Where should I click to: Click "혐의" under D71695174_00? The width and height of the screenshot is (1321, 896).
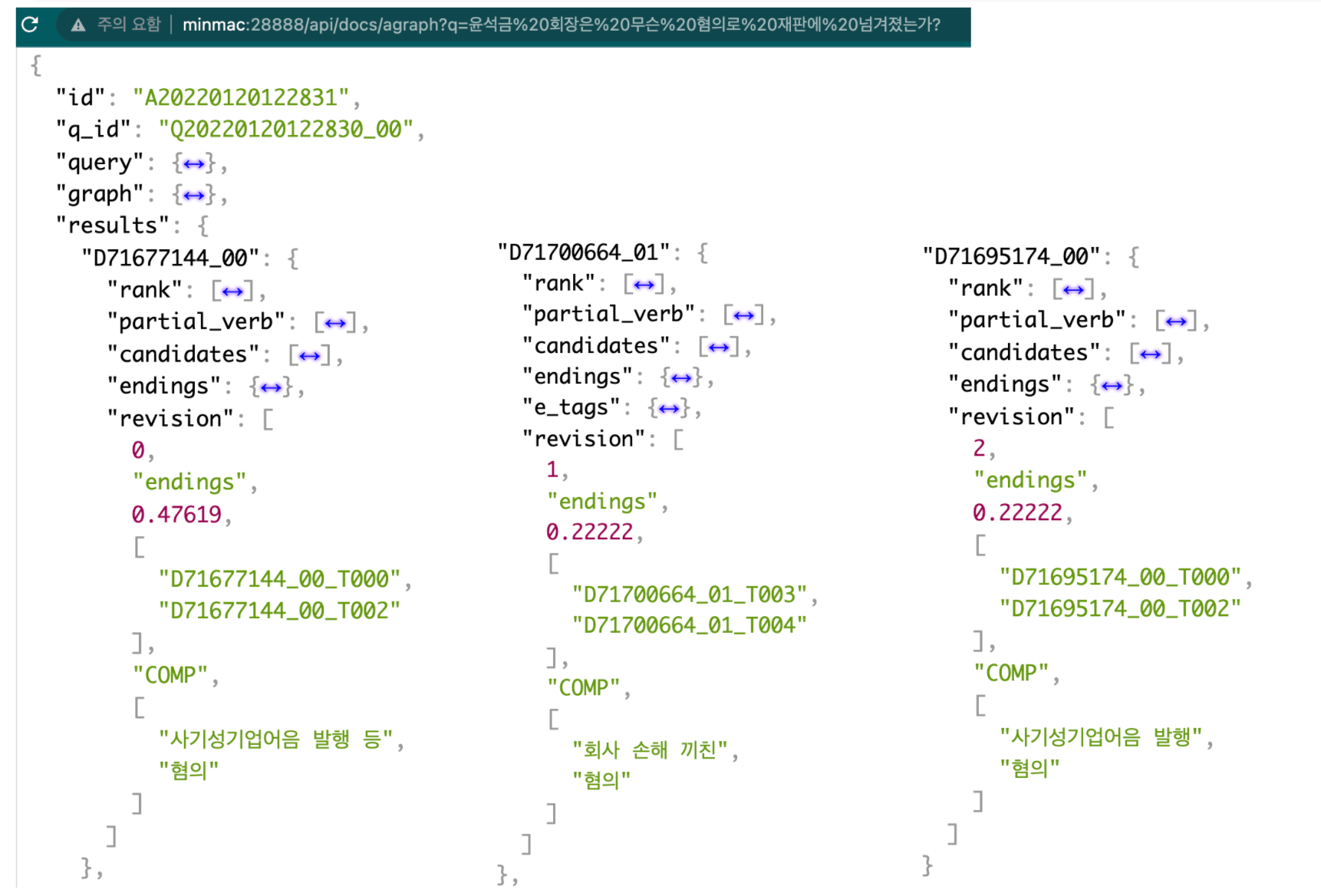point(1029,768)
